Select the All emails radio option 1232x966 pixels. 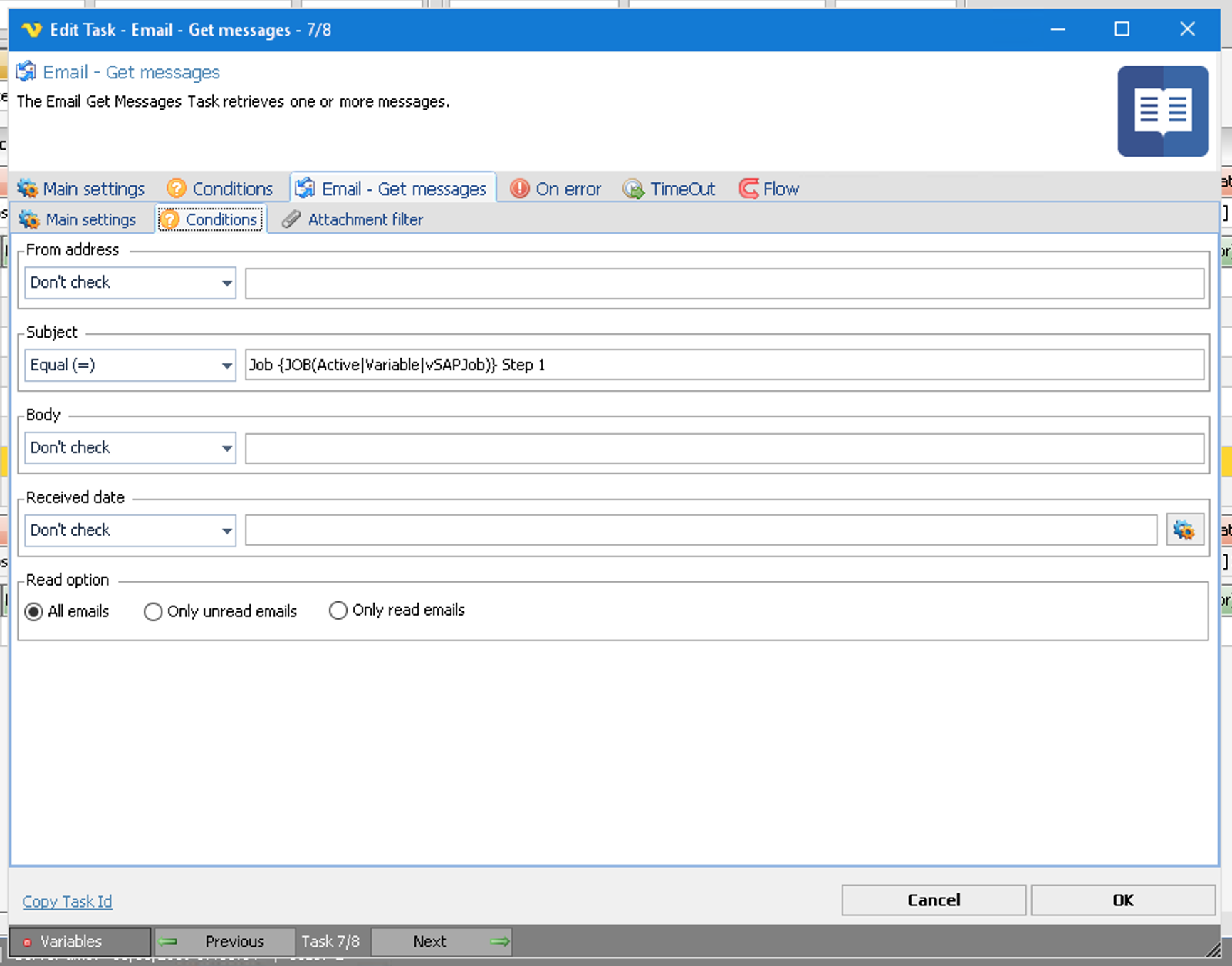(x=34, y=612)
